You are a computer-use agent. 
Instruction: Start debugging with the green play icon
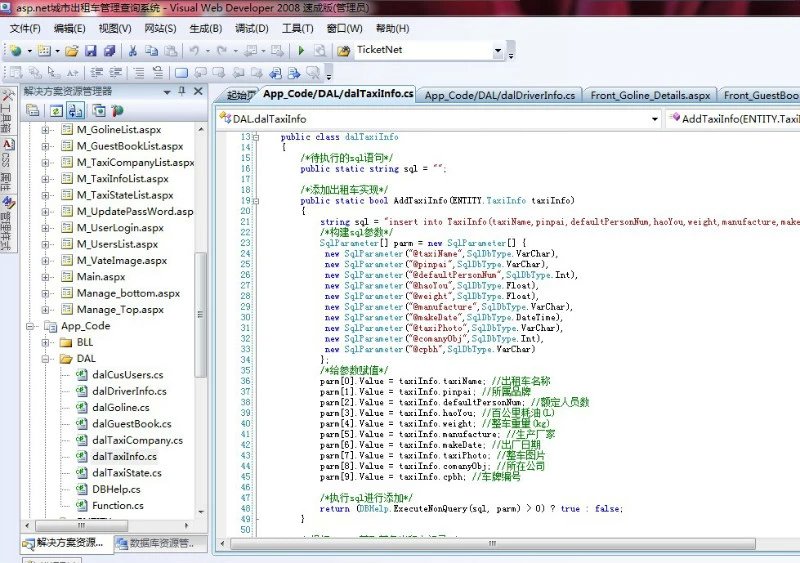tap(301, 51)
